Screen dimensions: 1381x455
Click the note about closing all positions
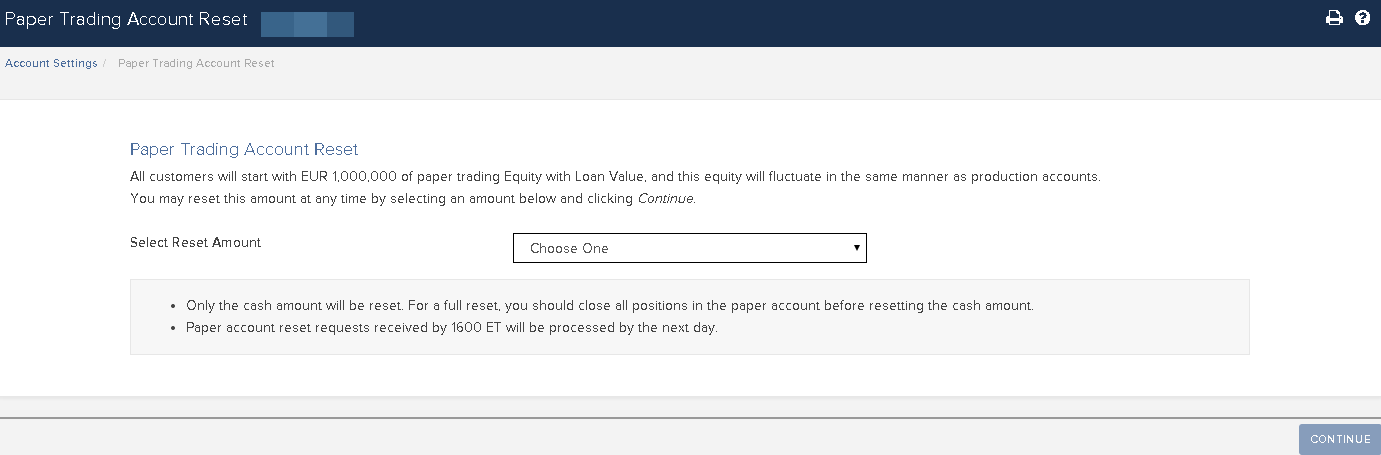click(609, 306)
